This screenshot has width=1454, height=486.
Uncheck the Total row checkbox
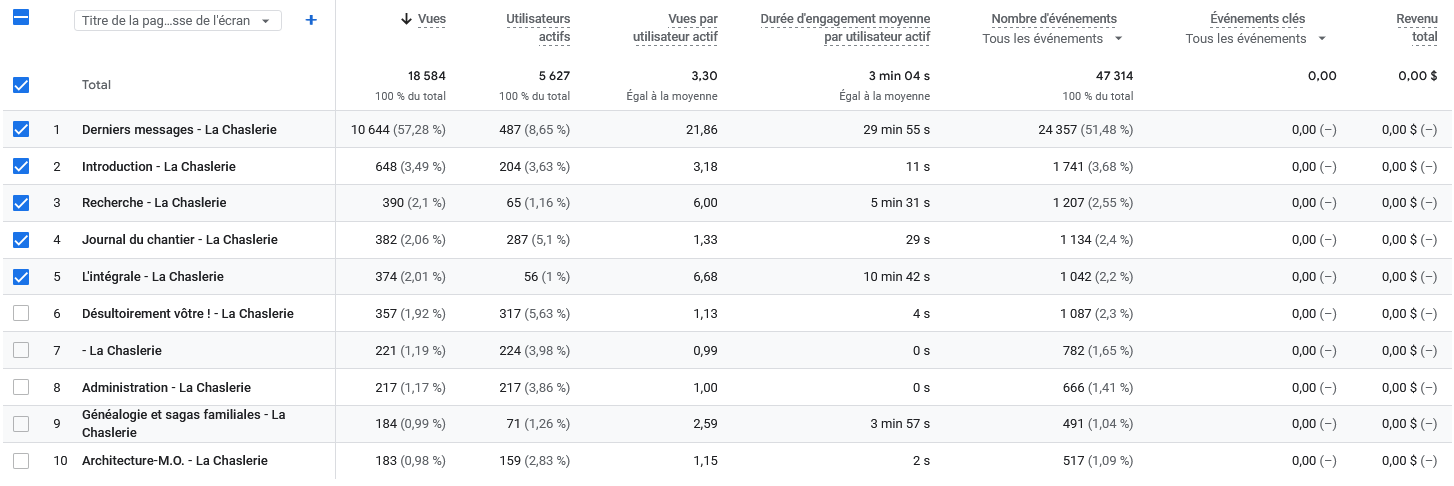[x=21, y=85]
